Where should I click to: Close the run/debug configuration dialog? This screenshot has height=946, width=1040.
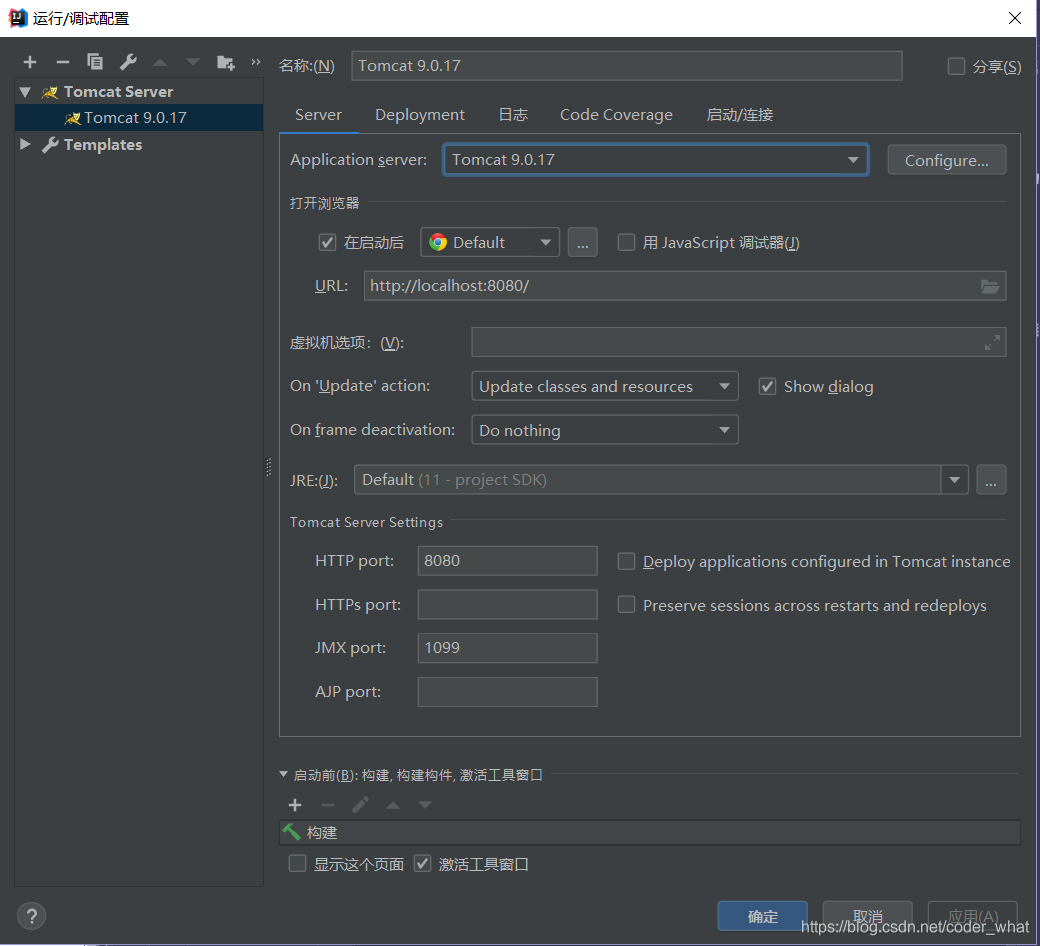pos(1015,18)
